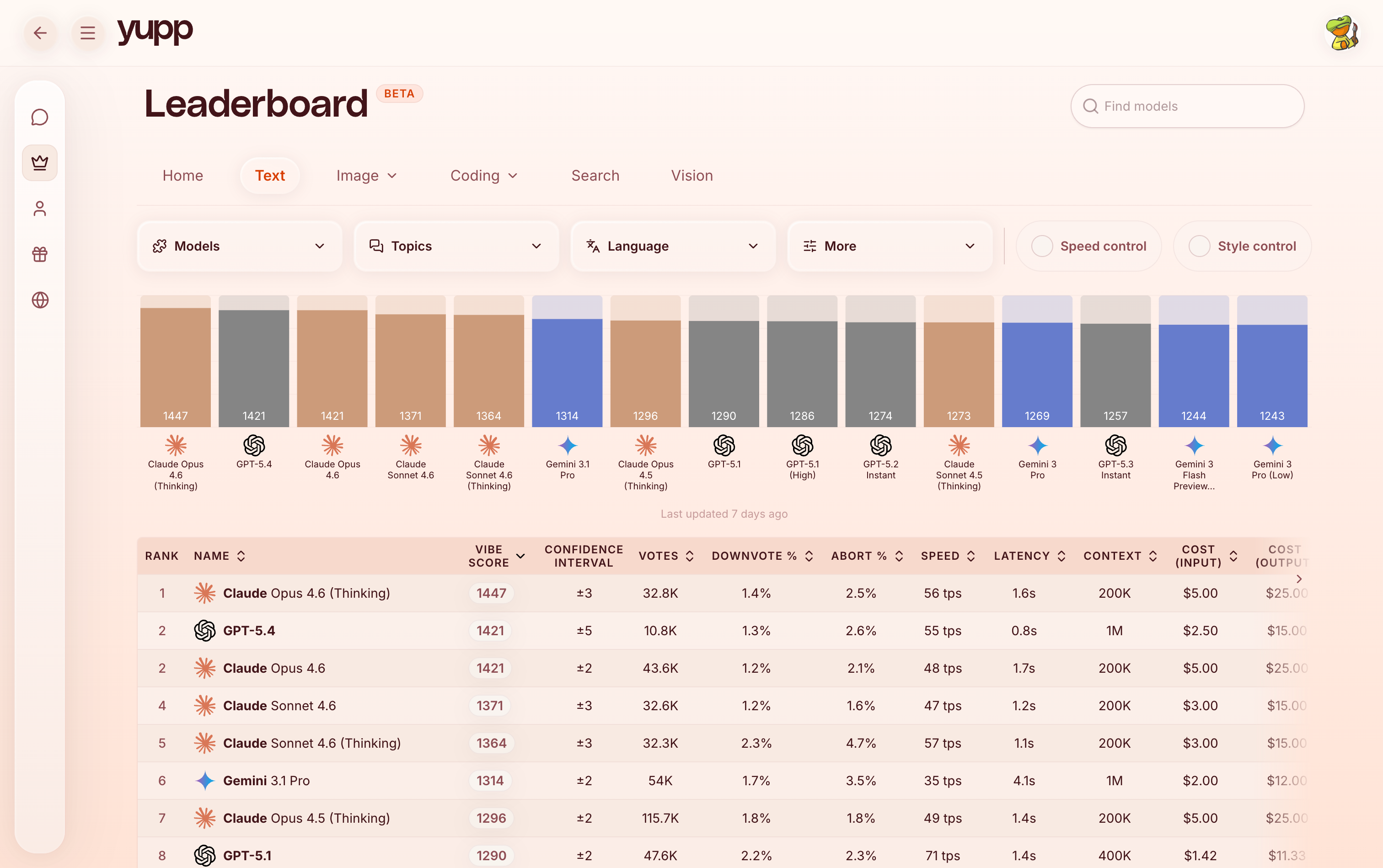Open the Language filter dropdown
Image resolution: width=1383 pixels, height=868 pixels.
pyautogui.click(x=672, y=246)
